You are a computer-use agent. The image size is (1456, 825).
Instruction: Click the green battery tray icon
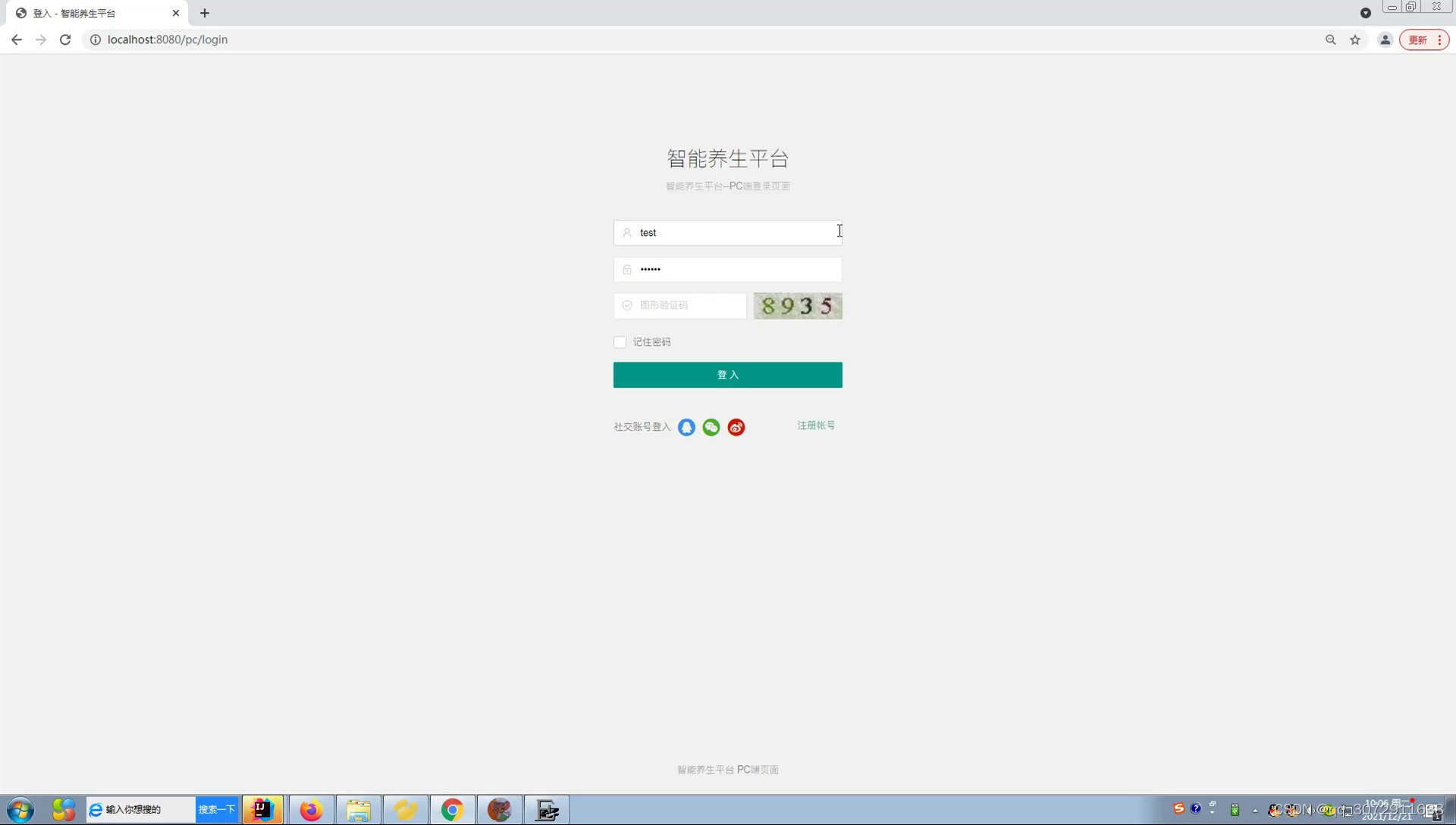pyautogui.click(x=1235, y=810)
